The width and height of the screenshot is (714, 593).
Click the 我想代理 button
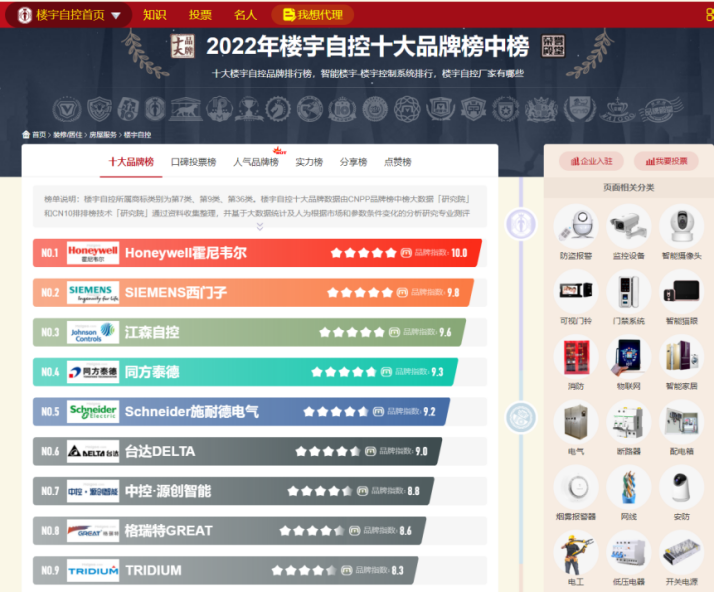pyautogui.click(x=313, y=15)
